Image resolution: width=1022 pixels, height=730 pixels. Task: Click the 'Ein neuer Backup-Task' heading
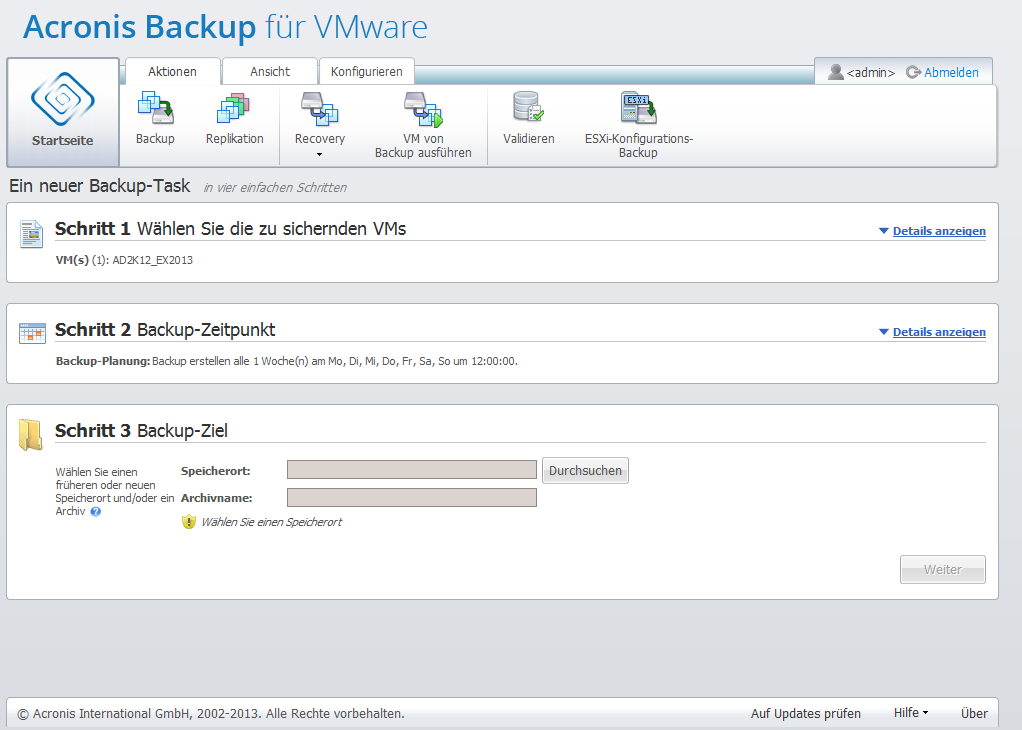[x=100, y=186]
